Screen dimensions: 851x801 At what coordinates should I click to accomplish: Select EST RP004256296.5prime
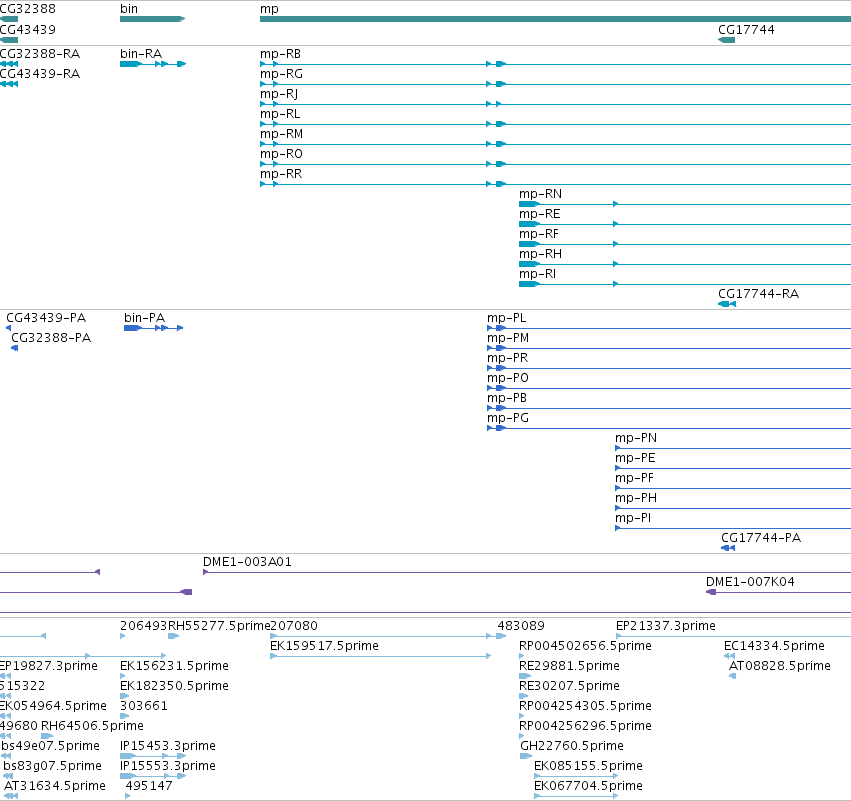click(x=585, y=727)
